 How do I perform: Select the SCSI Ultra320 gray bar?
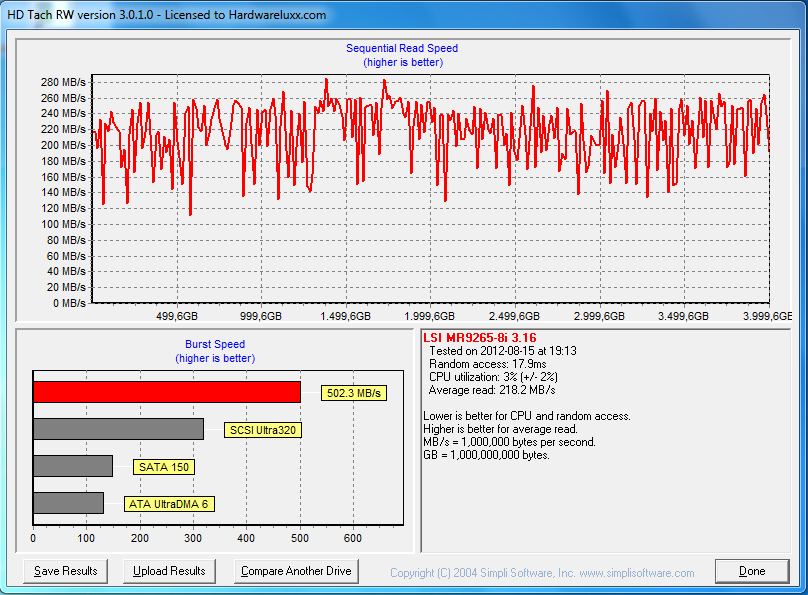(119, 429)
